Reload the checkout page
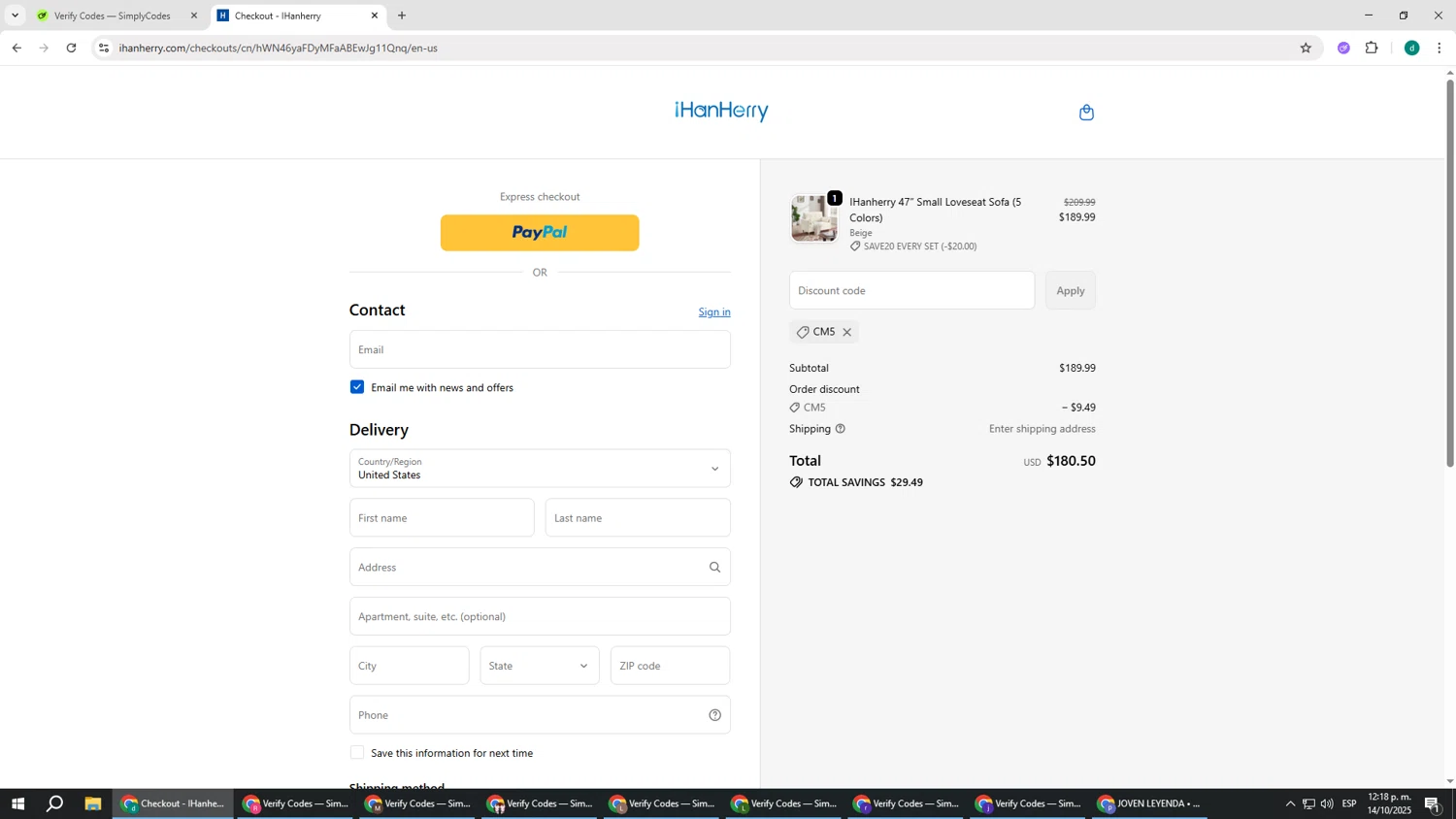The image size is (1456, 819). 72,48
